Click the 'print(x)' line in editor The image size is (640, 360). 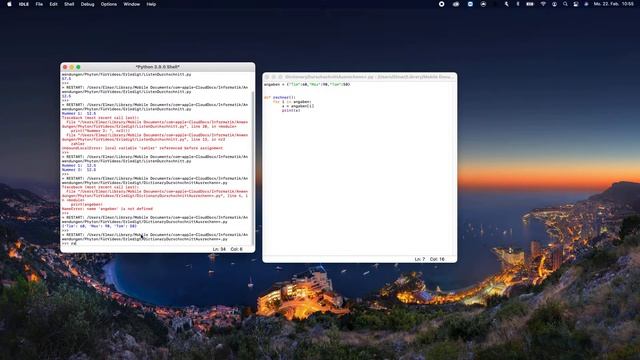tap(291, 110)
